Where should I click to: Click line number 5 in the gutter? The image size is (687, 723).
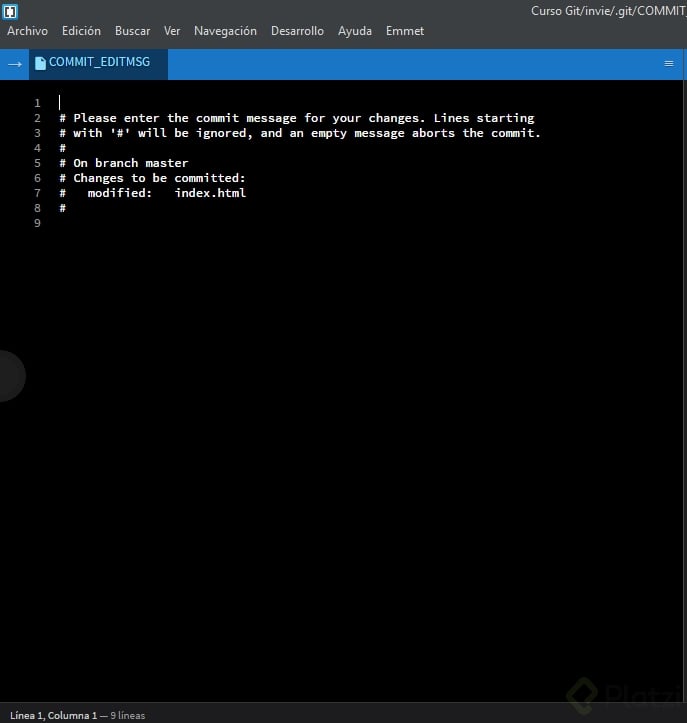[x=37, y=163]
